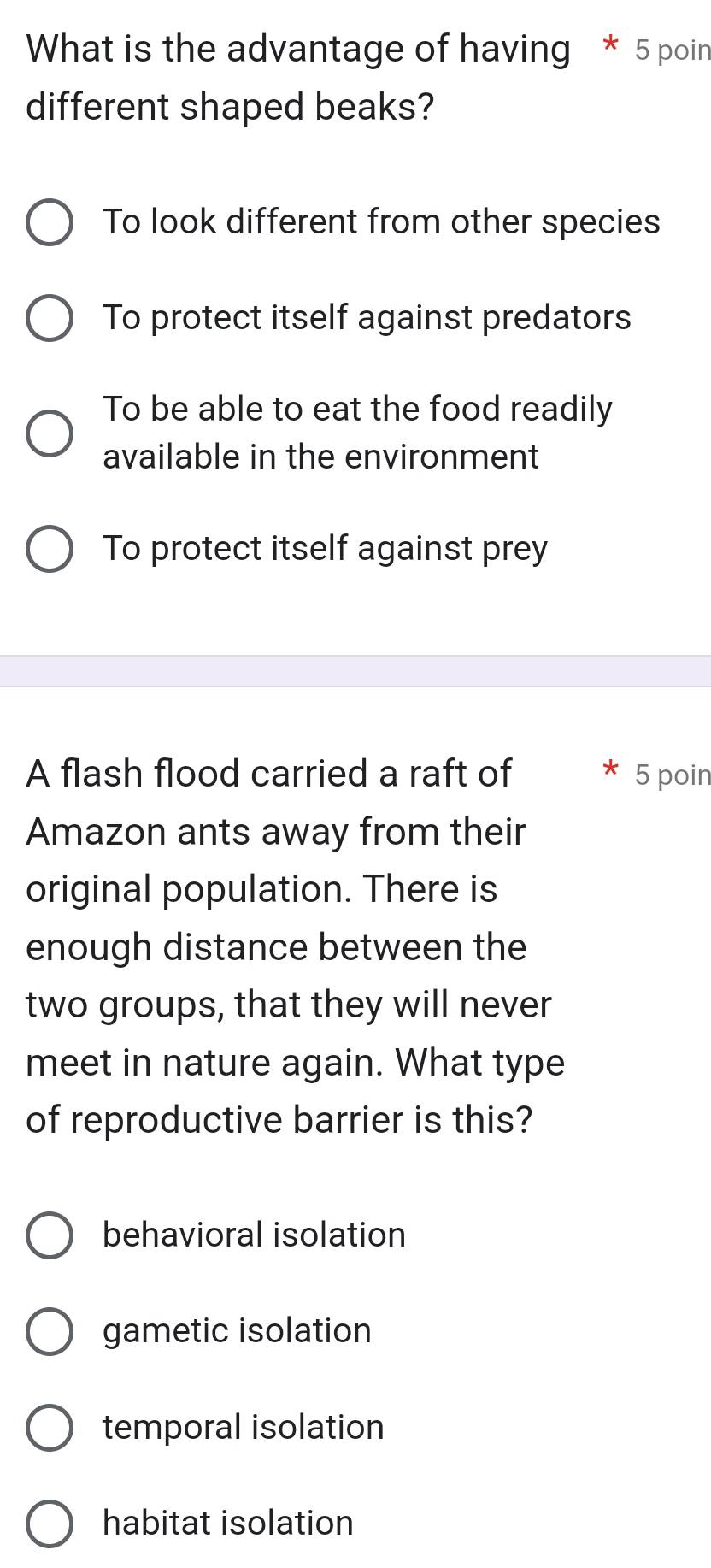Select the "gametic isolation" radio button
The height and width of the screenshot is (1568, 711).
tap(49, 1331)
